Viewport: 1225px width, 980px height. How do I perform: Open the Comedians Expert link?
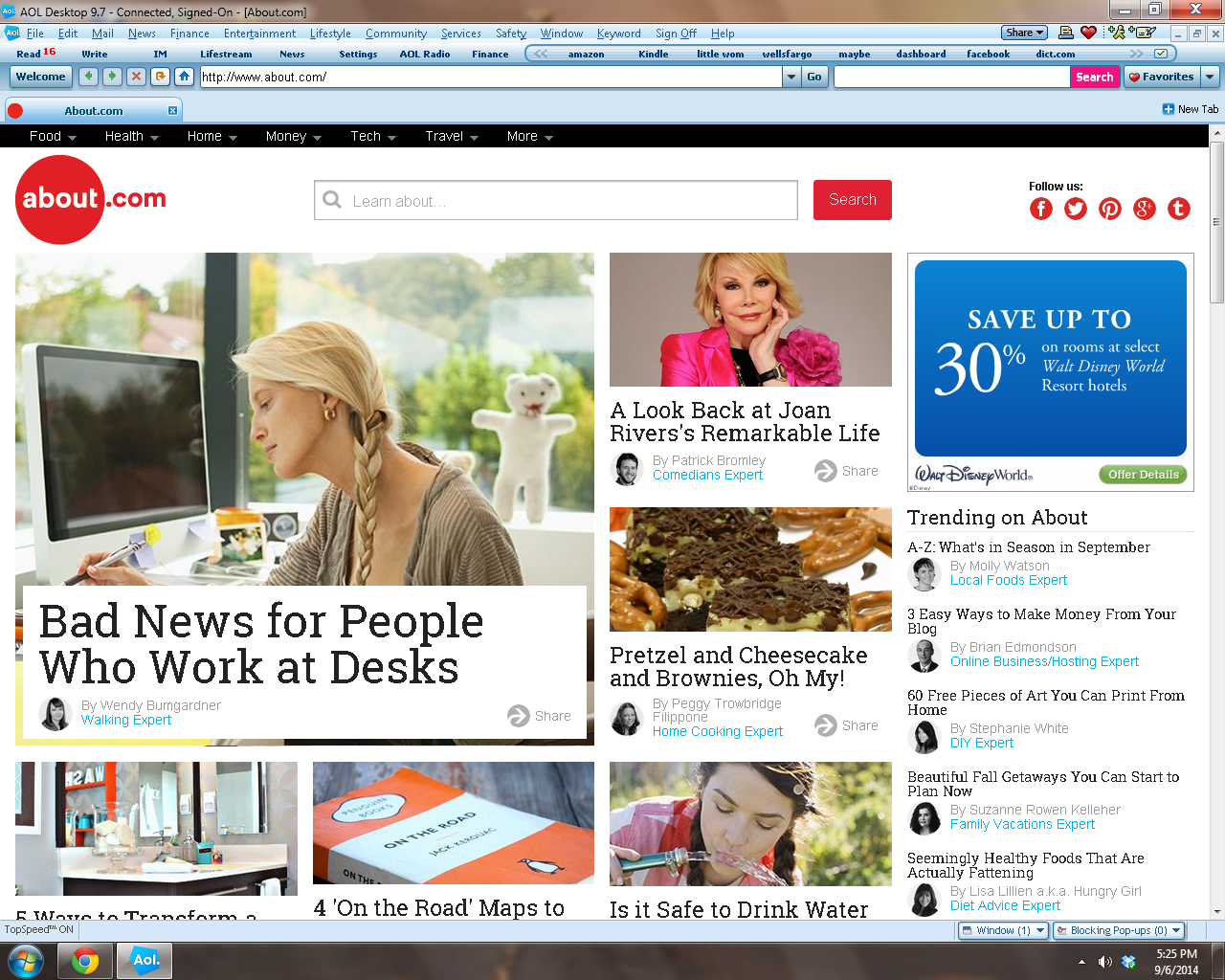pyautogui.click(x=708, y=476)
